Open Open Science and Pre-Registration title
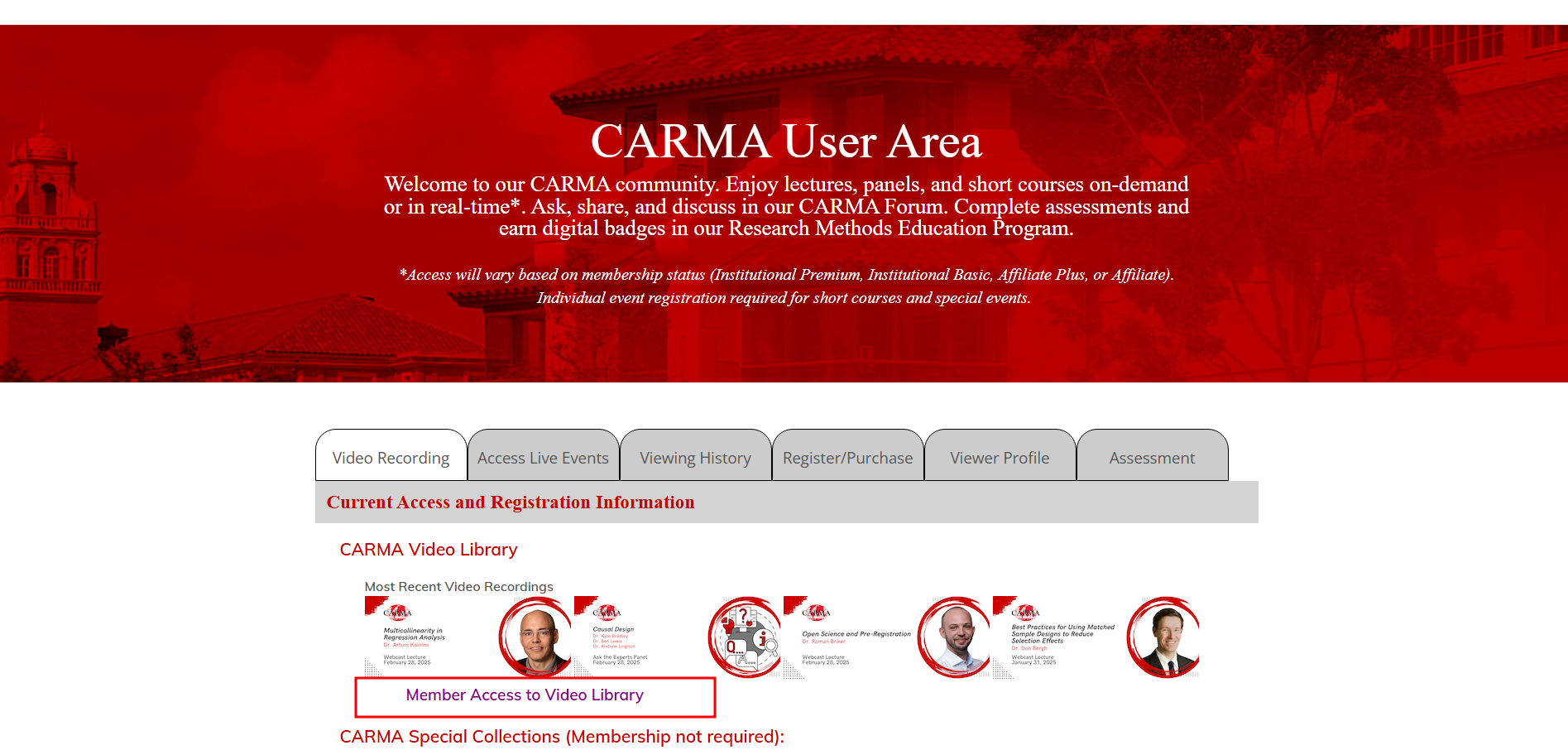This screenshot has height=750, width=1568. pyautogui.click(x=856, y=634)
